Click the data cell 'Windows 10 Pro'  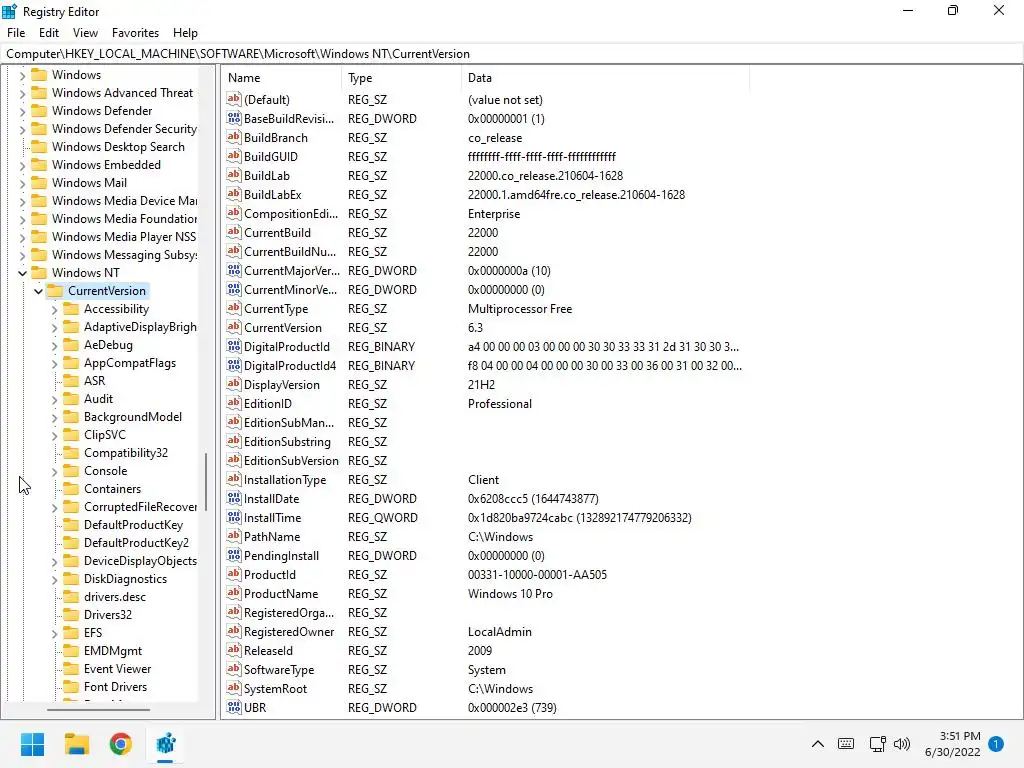tap(510, 594)
